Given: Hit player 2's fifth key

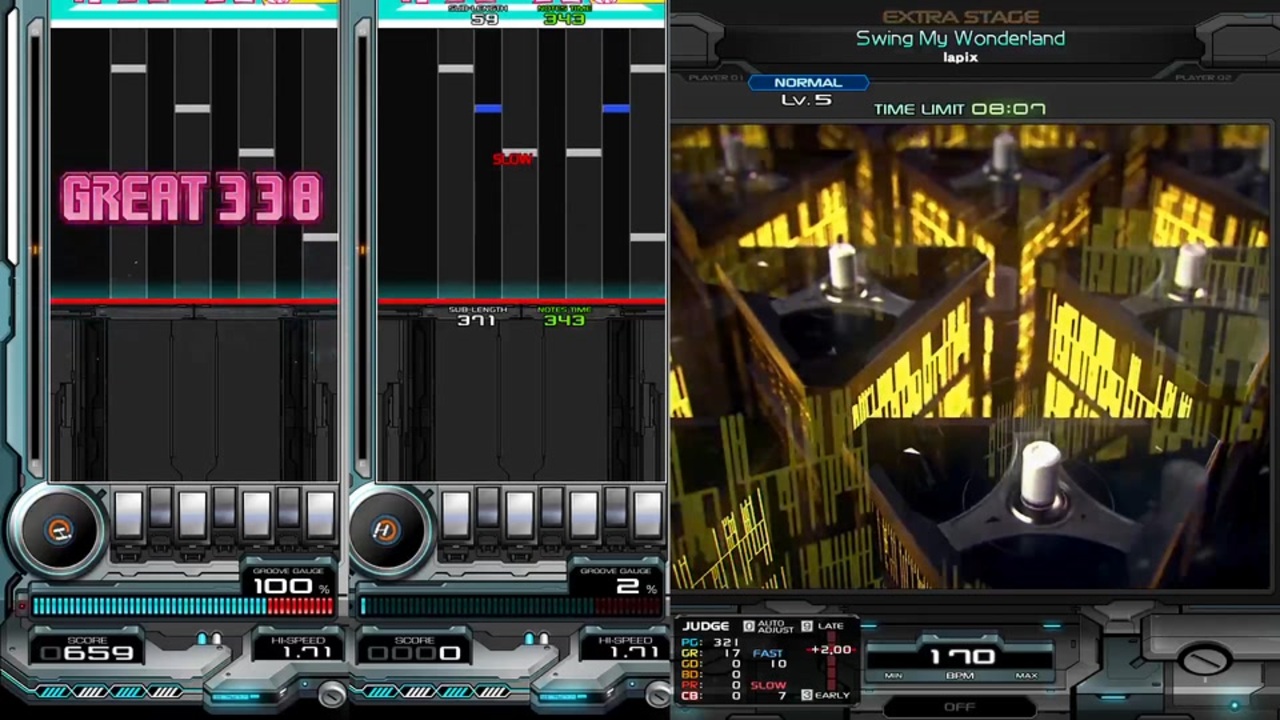Looking at the screenshot, I should click(x=583, y=515).
